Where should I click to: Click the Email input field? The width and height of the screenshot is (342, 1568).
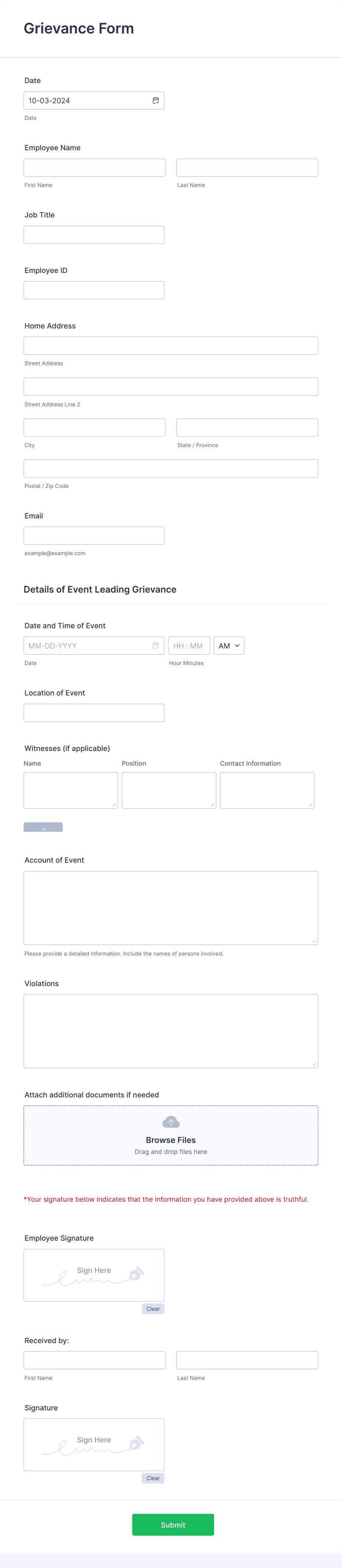tap(93, 535)
